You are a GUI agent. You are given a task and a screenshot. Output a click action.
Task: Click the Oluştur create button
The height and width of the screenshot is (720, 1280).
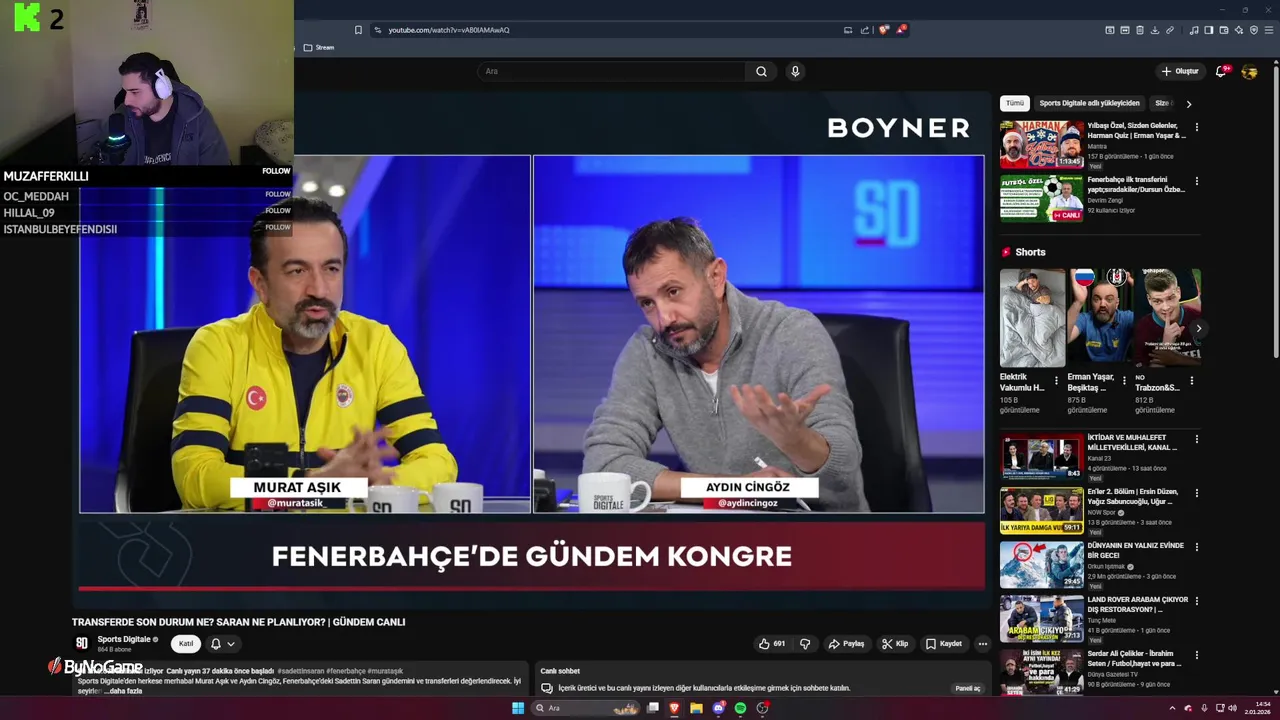point(1180,71)
